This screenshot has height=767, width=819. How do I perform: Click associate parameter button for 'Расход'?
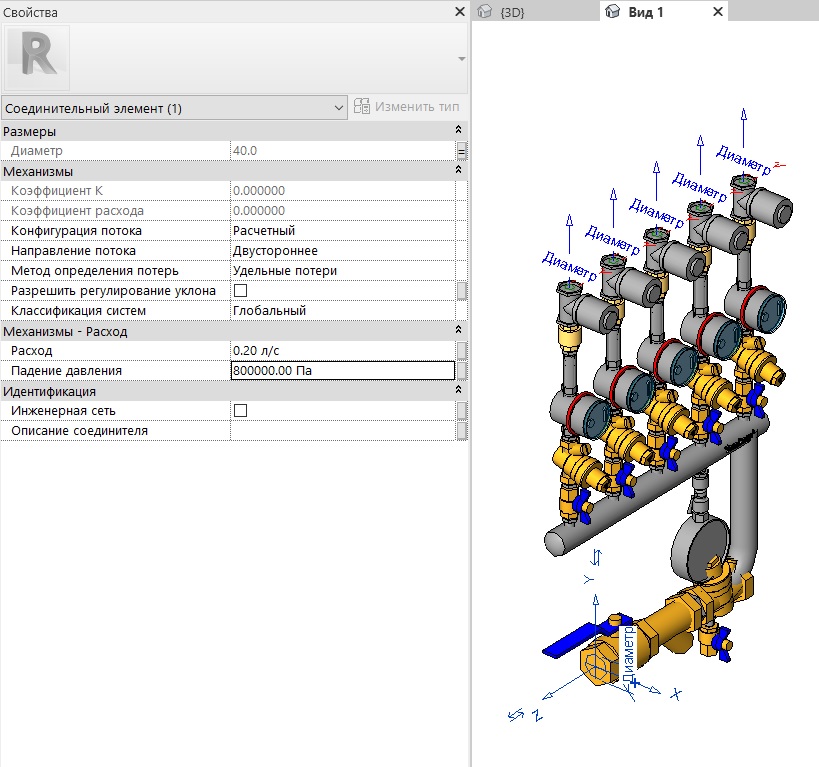(x=461, y=351)
